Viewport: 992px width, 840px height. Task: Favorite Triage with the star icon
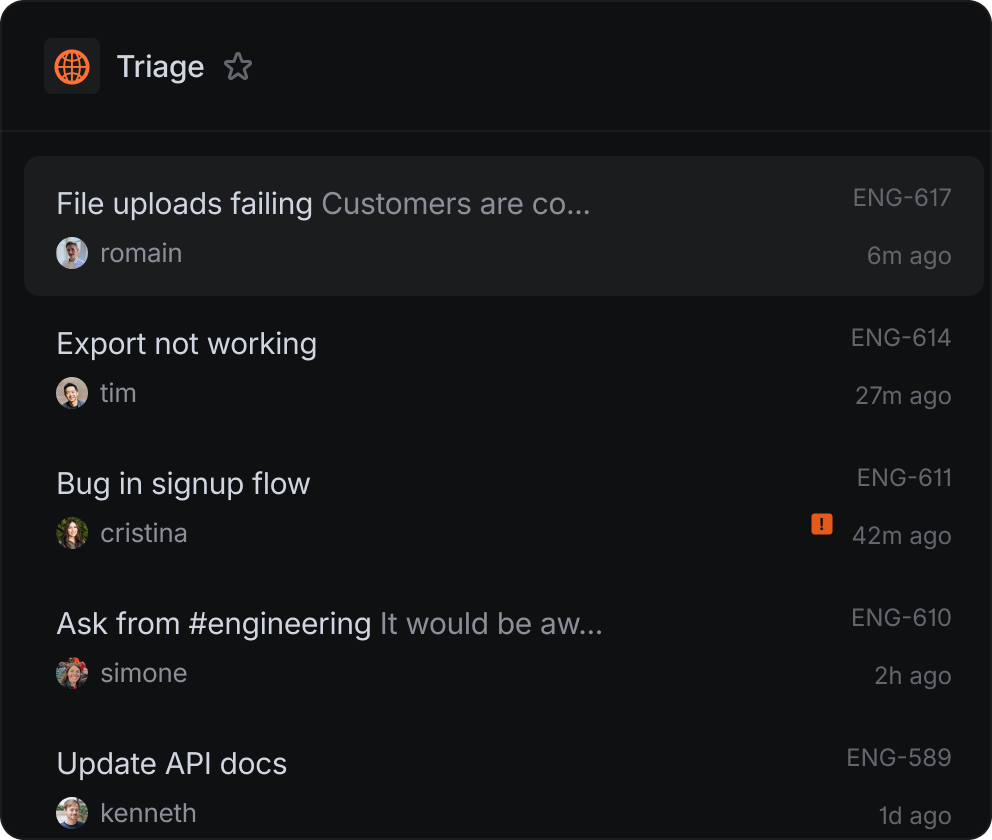point(238,67)
